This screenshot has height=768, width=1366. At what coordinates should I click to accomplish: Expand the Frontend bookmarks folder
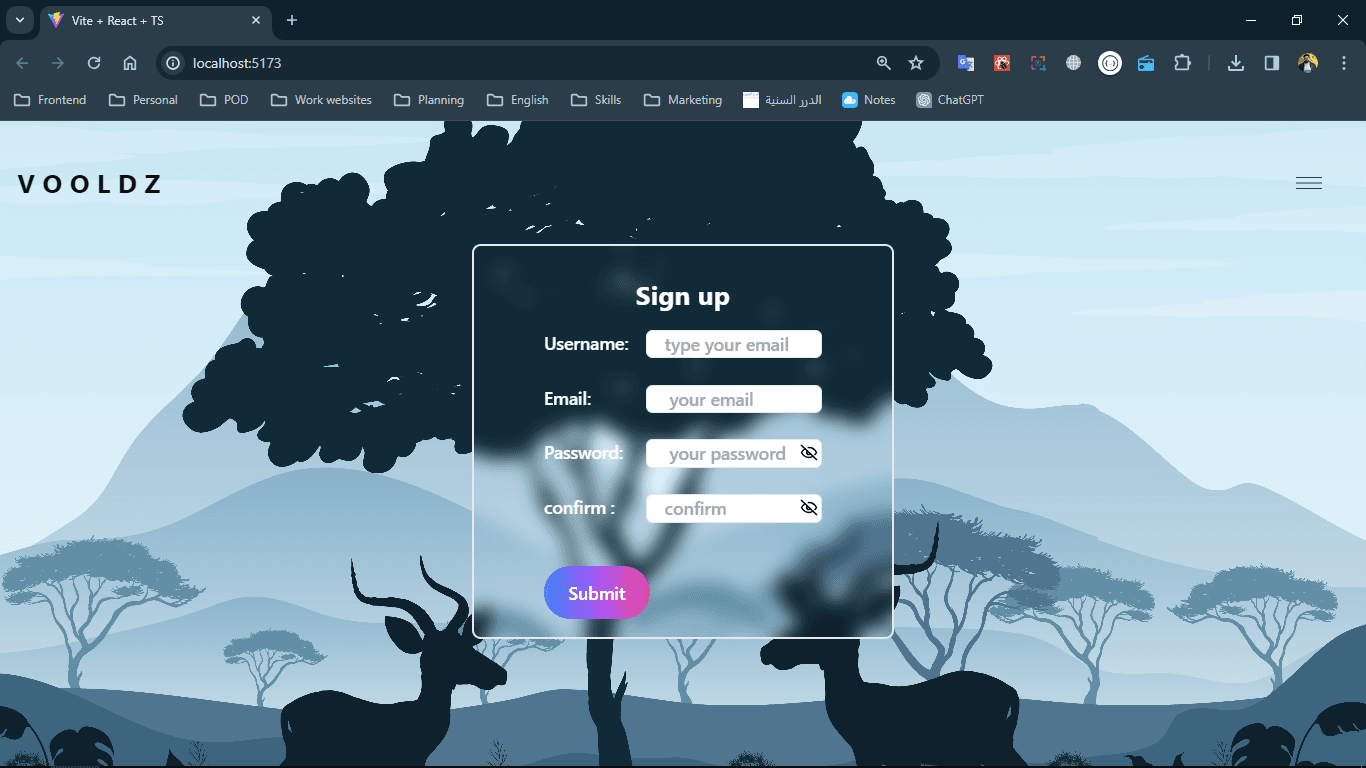pos(50,100)
